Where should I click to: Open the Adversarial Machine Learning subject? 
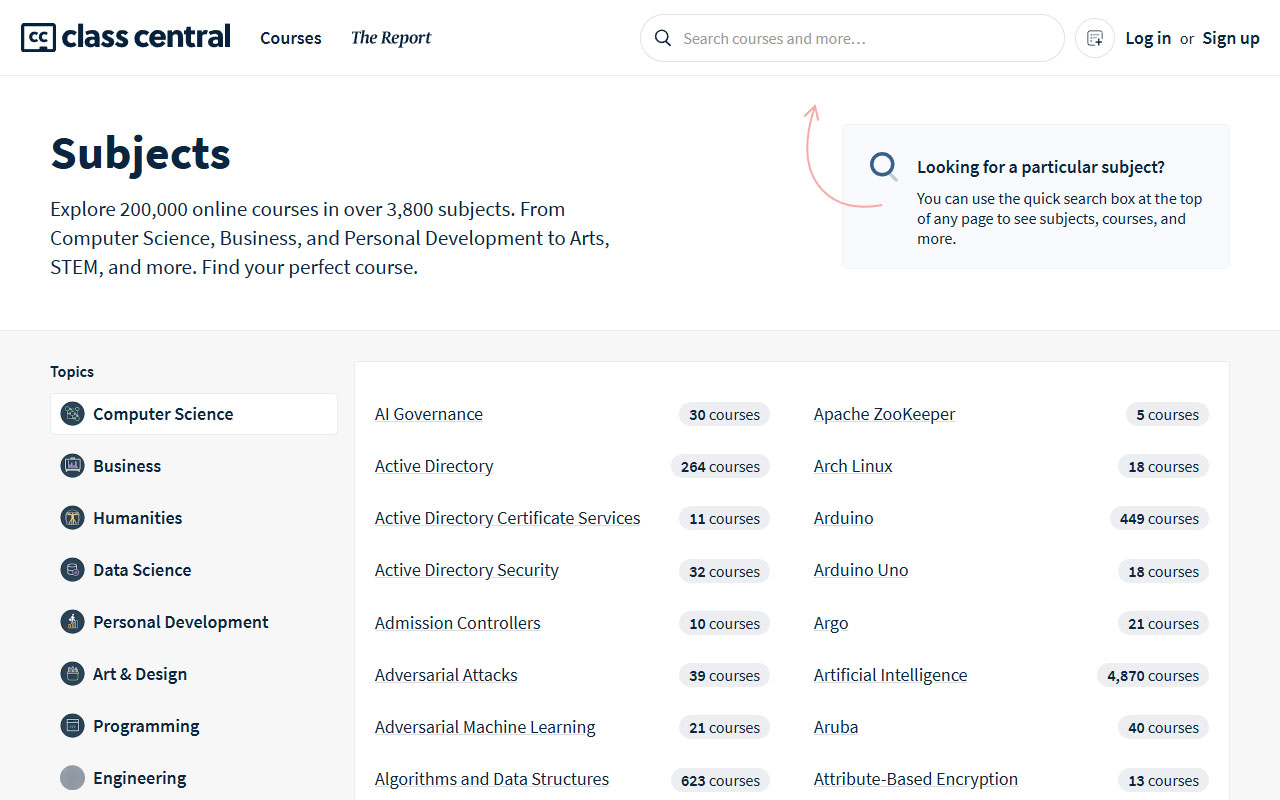tap(485, 727)
